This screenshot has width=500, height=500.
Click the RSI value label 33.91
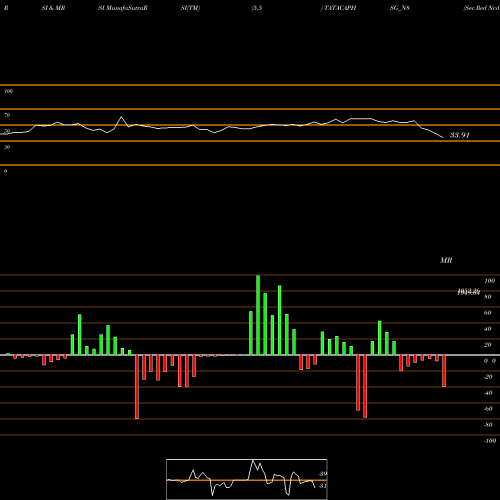click(x=460, y=135)
